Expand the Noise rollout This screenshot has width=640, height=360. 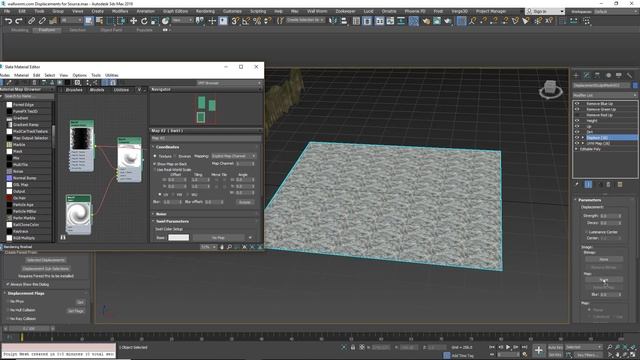[x=161, y=214]
